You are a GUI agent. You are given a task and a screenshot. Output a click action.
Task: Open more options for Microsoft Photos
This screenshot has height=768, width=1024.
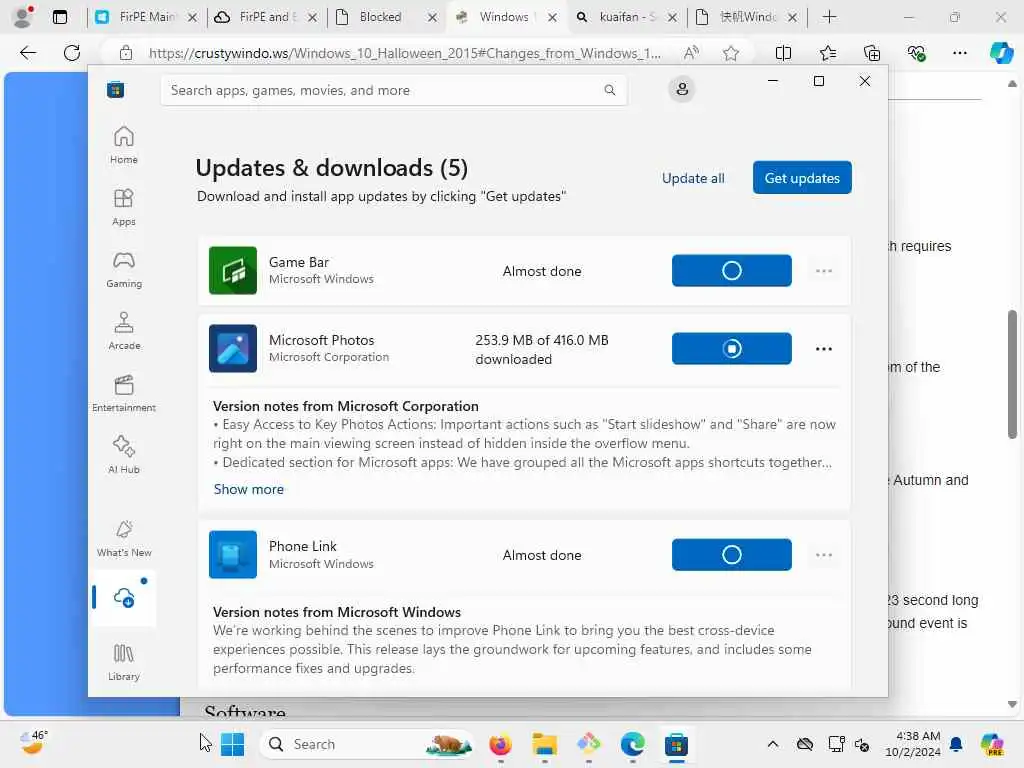click(x=824, y=349)
